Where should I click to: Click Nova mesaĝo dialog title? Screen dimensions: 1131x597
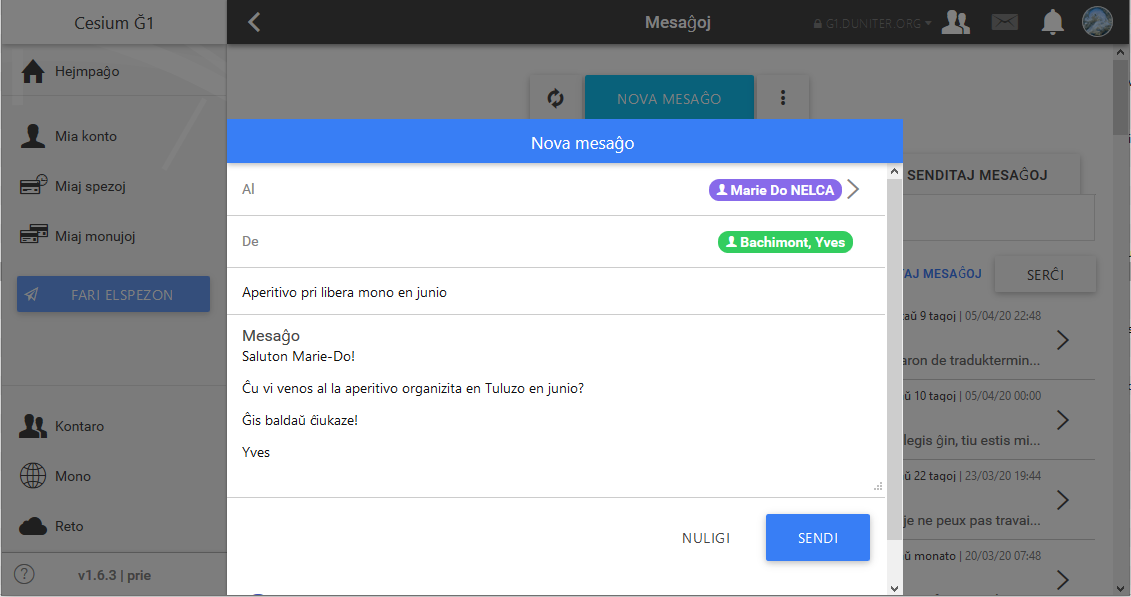coord(583,143)
